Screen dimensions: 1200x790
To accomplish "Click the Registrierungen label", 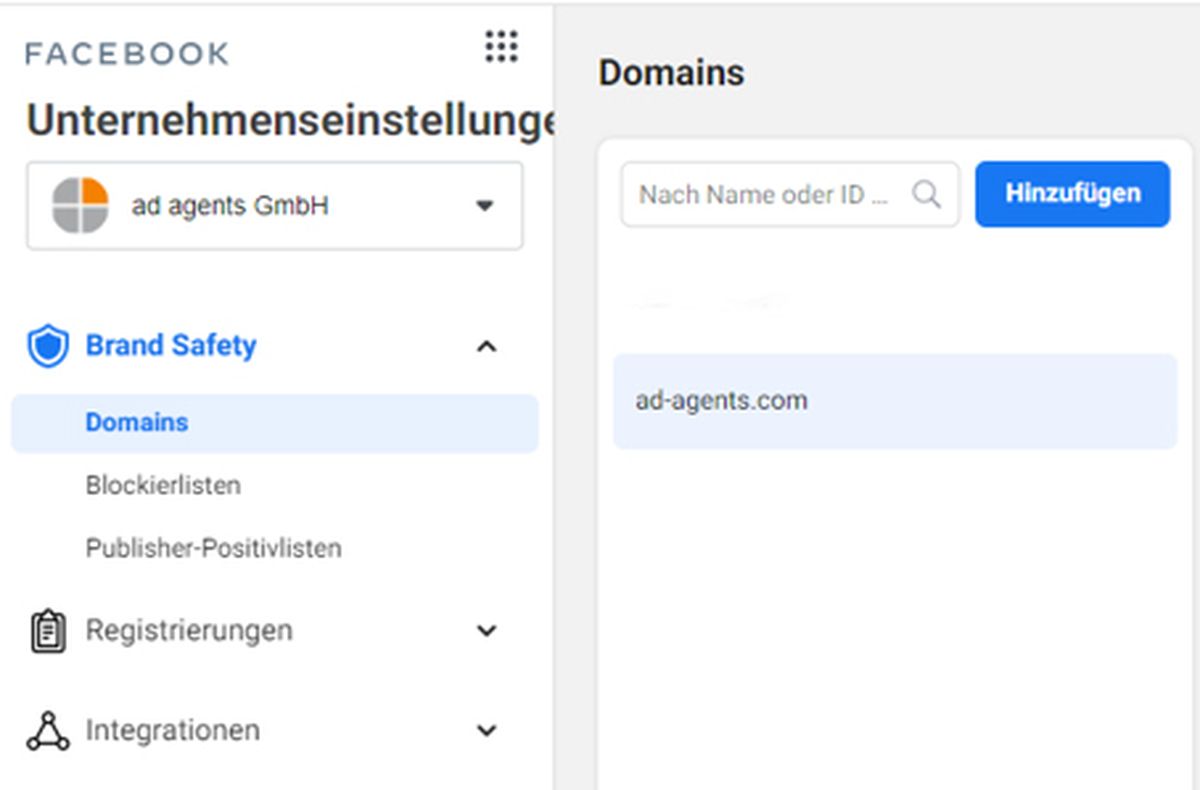I will click(x=189, y=631).
